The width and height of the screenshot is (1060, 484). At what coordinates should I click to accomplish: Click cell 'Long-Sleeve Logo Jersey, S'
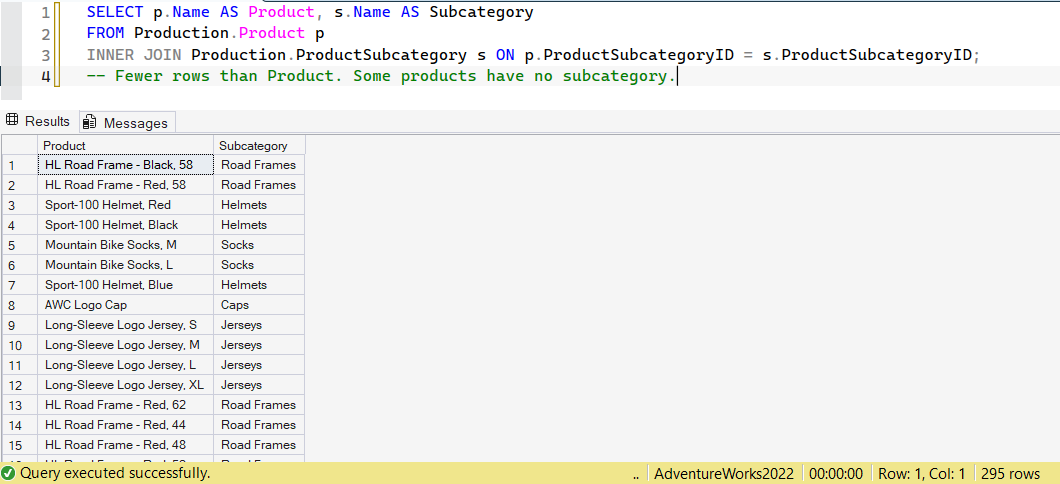click(126, 325)
